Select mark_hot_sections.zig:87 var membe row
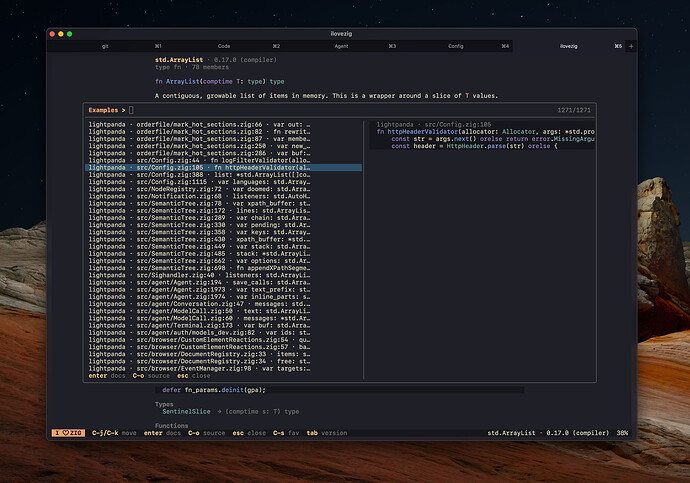Image resolution: width=690 pixels, height=483 pixels. pos(224,139)
